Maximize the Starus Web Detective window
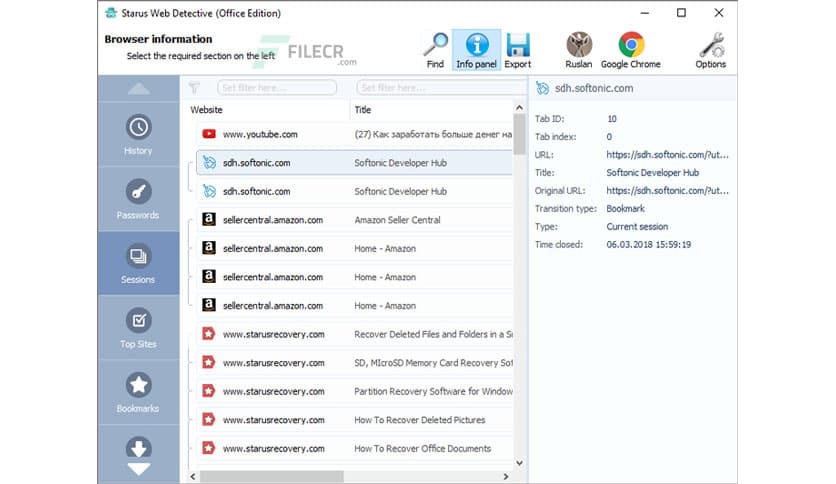The image size is (836, 484). pos(681,13)
